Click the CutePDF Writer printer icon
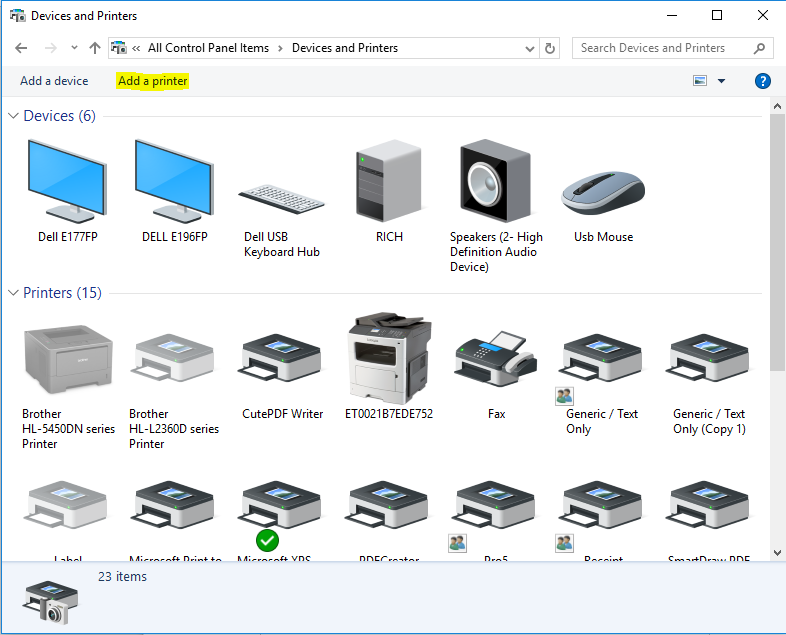The width and height of the screenshot is (786, 635). tap(281, 358)
